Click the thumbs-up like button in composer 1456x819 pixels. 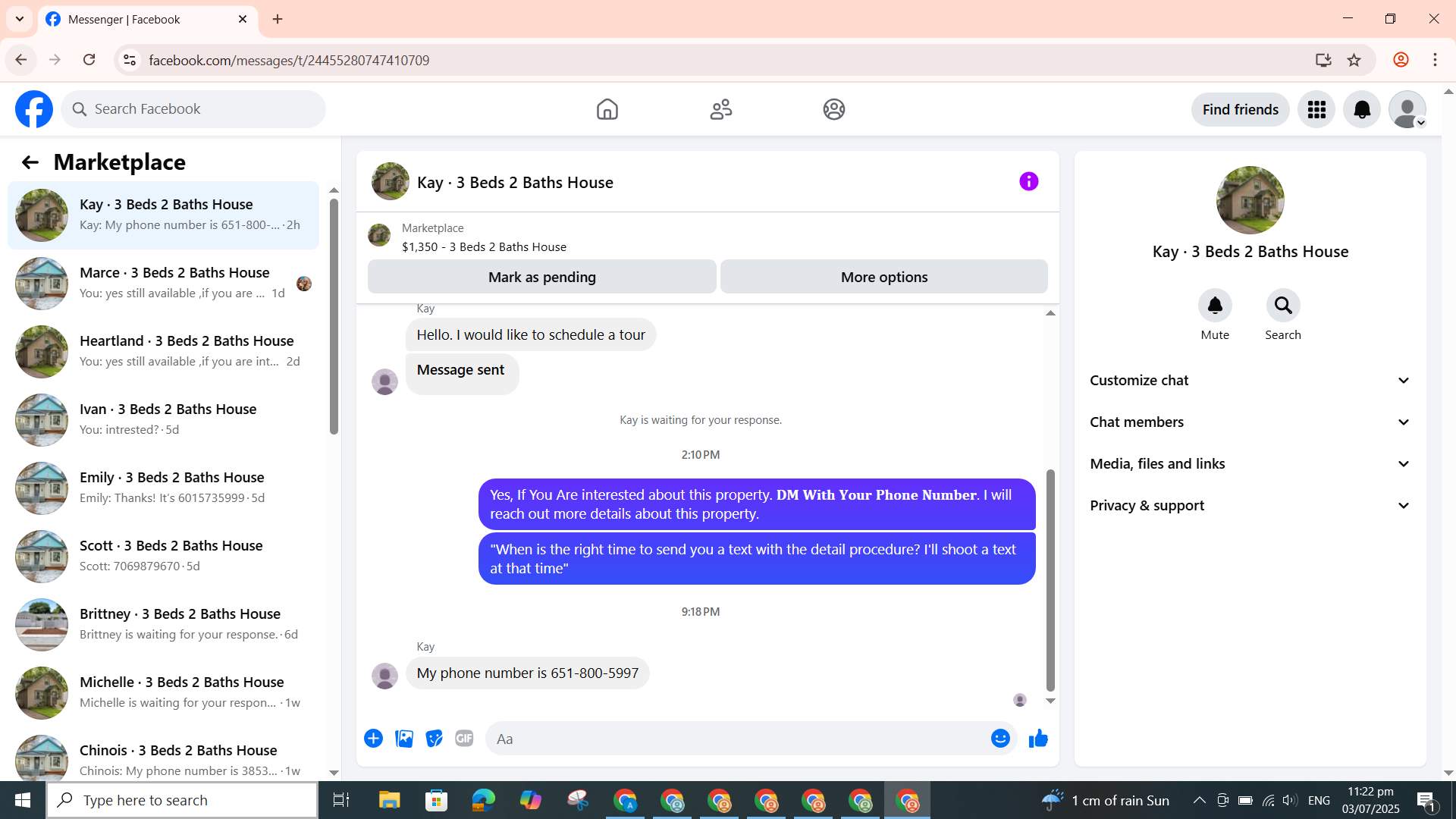click(1038, 739)
